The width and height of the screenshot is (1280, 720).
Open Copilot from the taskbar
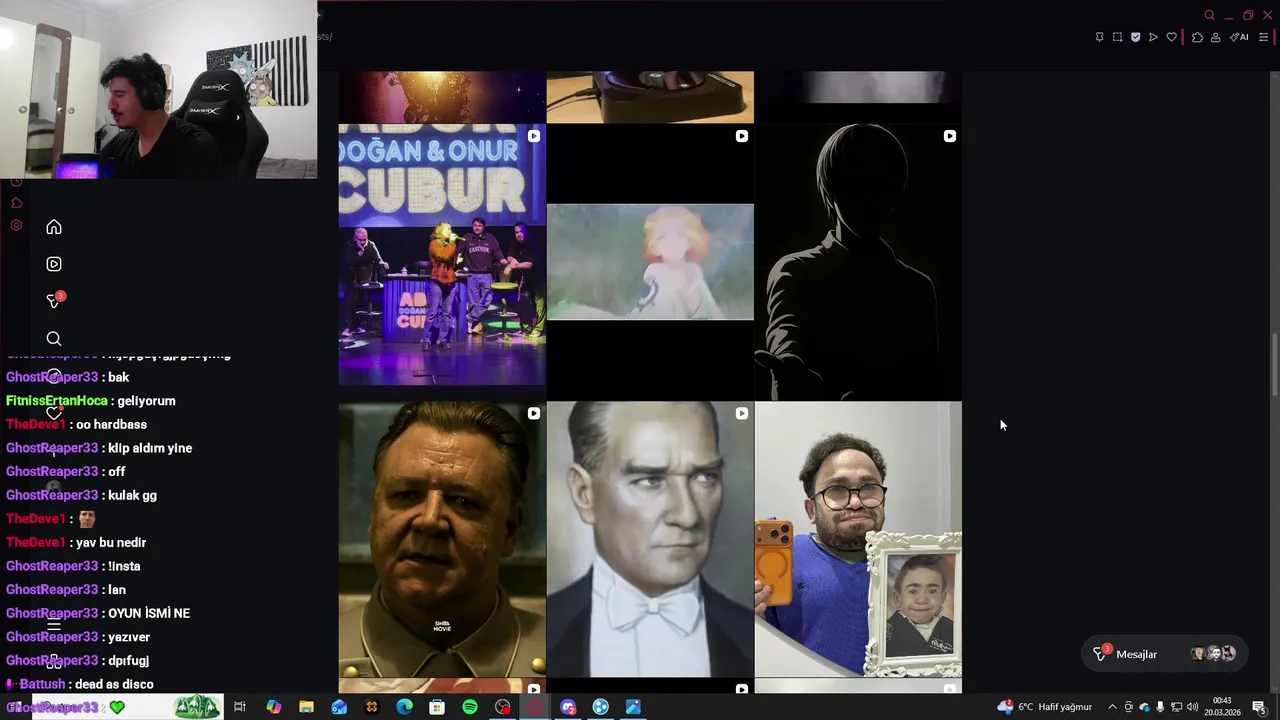[x=273, y=707]
